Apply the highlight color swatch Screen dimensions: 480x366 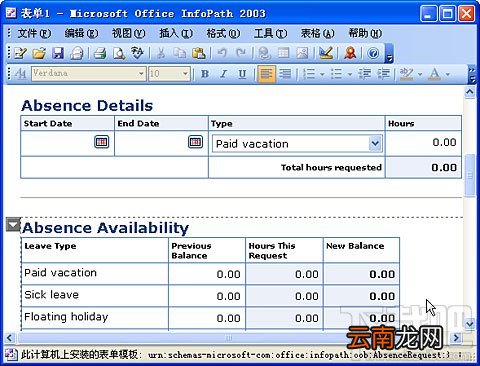click(x=406, y=74)
